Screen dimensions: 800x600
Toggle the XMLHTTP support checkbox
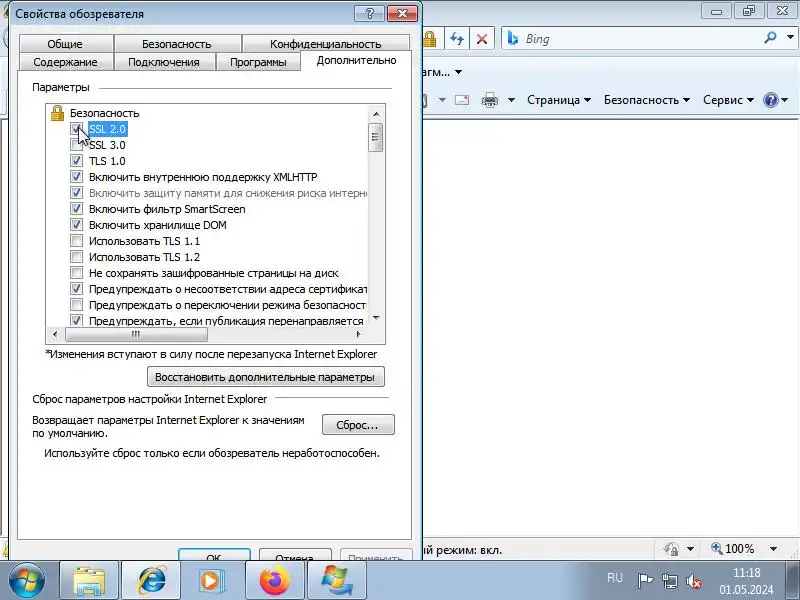(x=76, y=177)
